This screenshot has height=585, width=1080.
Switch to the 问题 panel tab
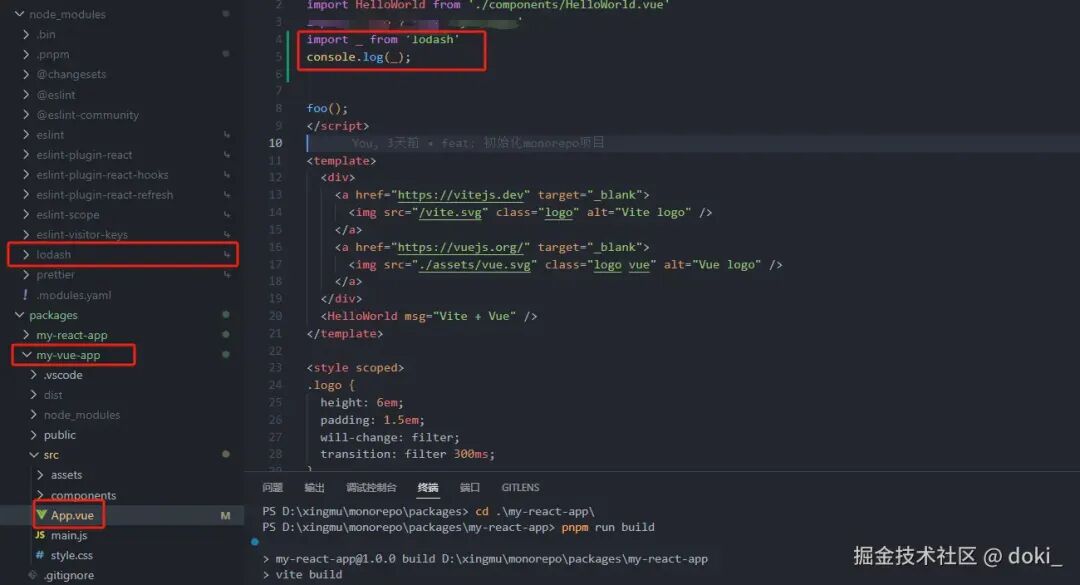tap(273, 487)
